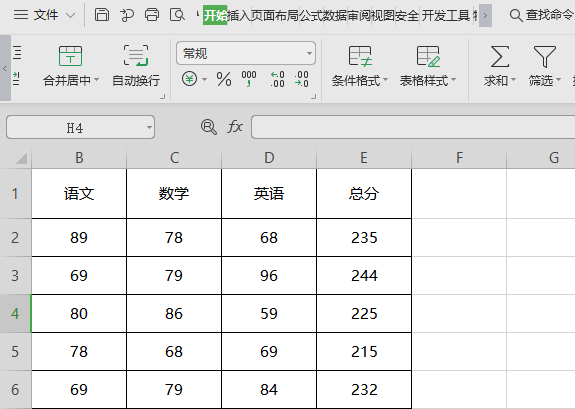Viewport: 575px width, 409px height.
Task: Increase decimal places
Action: click(x=277, y=79)
